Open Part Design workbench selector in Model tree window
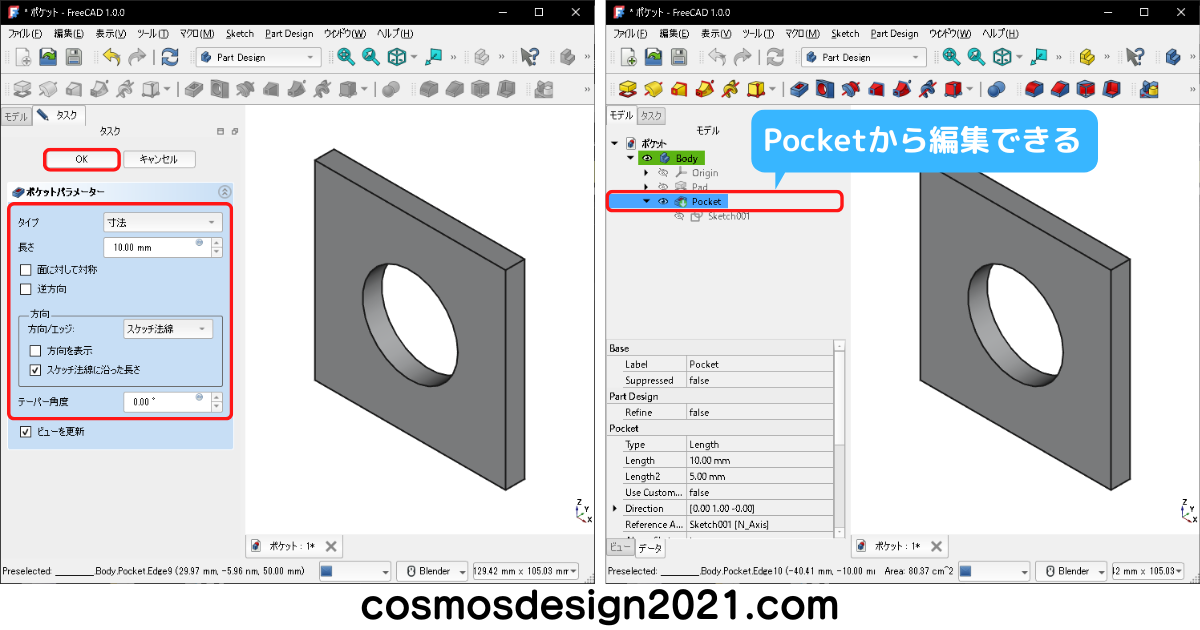 (x=864, y=57)
